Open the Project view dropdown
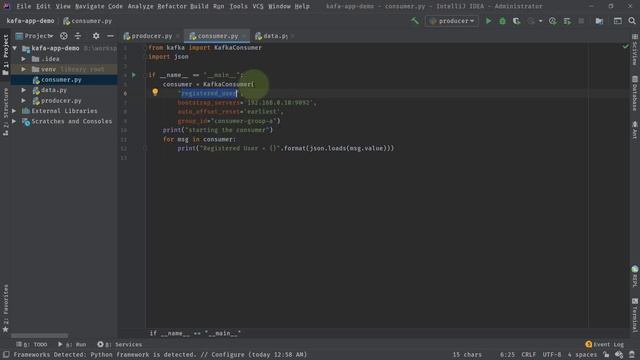The height and width of the screenshot is (360, 640). point(35,36)
